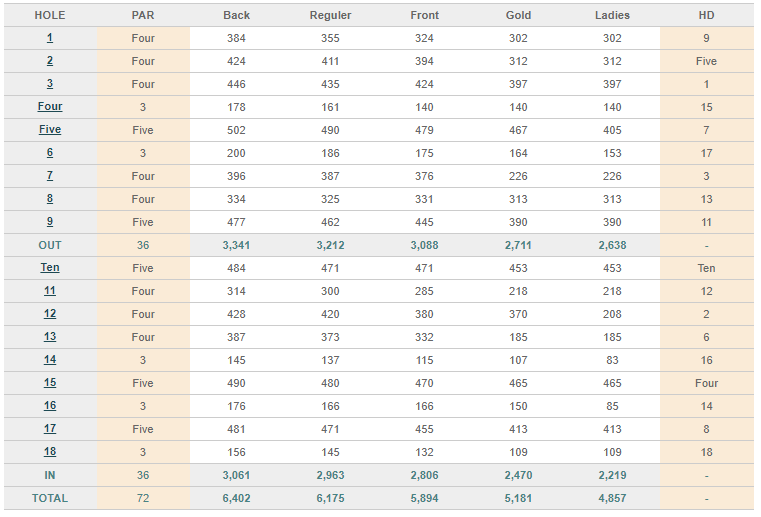
Task: Open hole 14 link
Action: coord(50,360)
